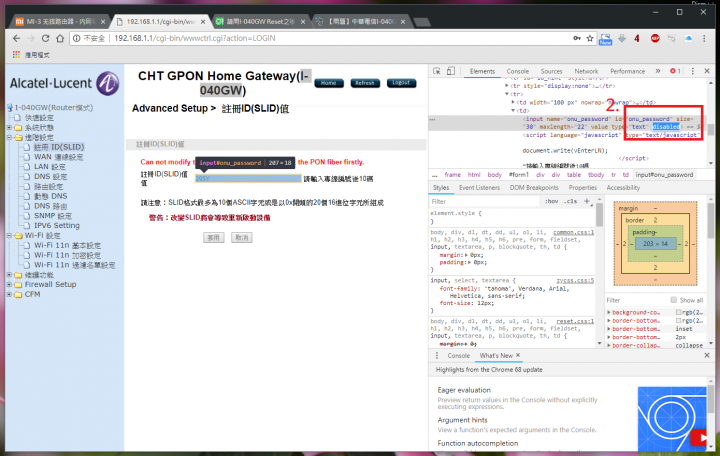Screen dimensions: 720x456
Task: Activate the DevTools element inspector tool
Action: click(437, 71)
